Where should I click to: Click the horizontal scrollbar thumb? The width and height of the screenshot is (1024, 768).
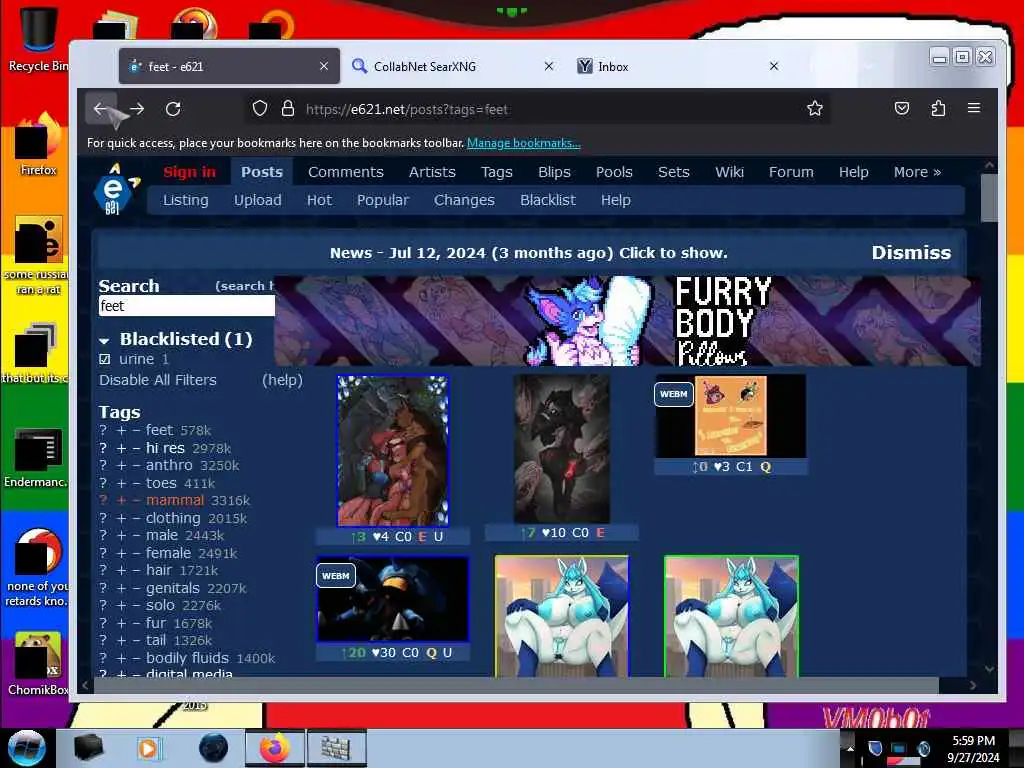pos(516,686)
